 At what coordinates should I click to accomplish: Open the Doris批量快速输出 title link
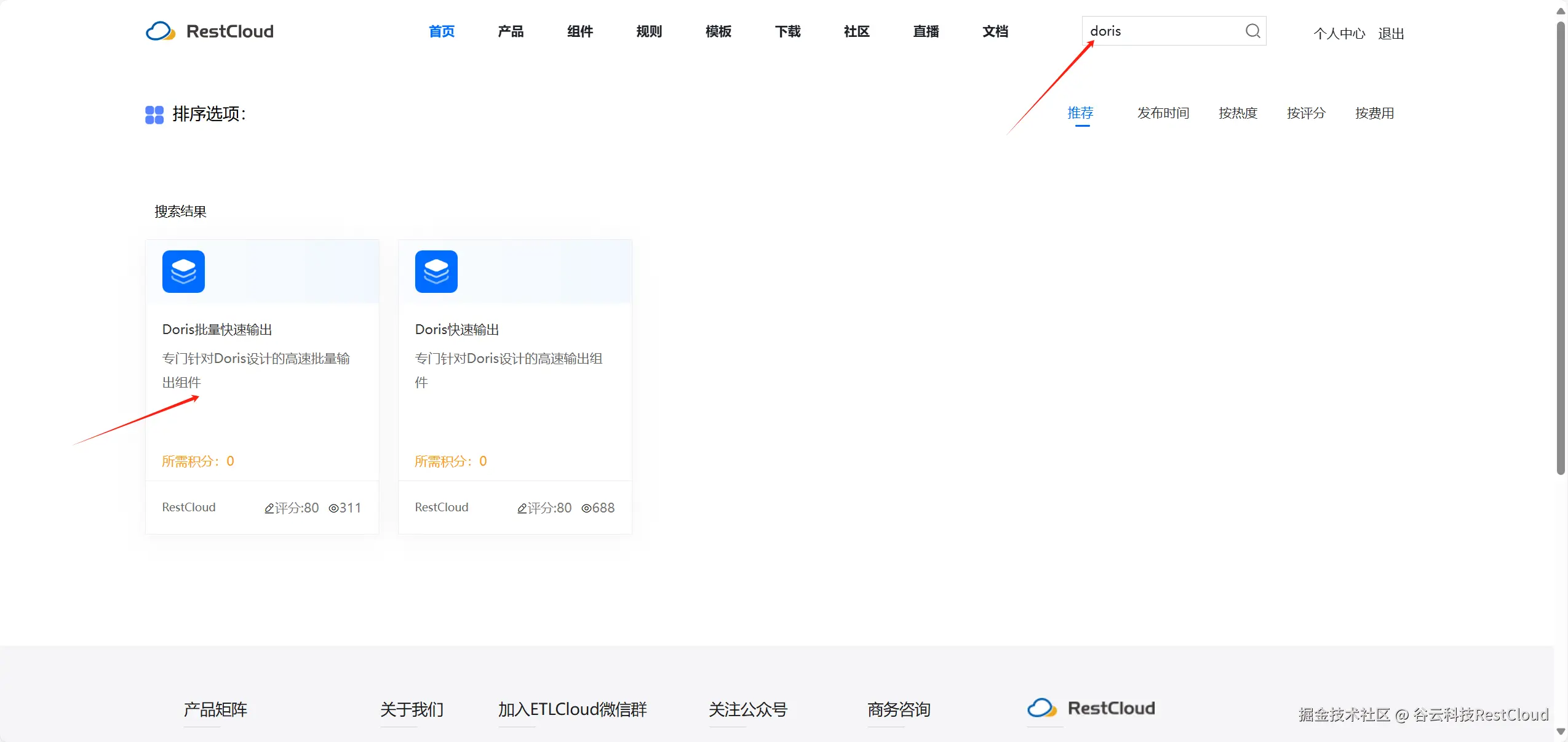coord(217,330)
